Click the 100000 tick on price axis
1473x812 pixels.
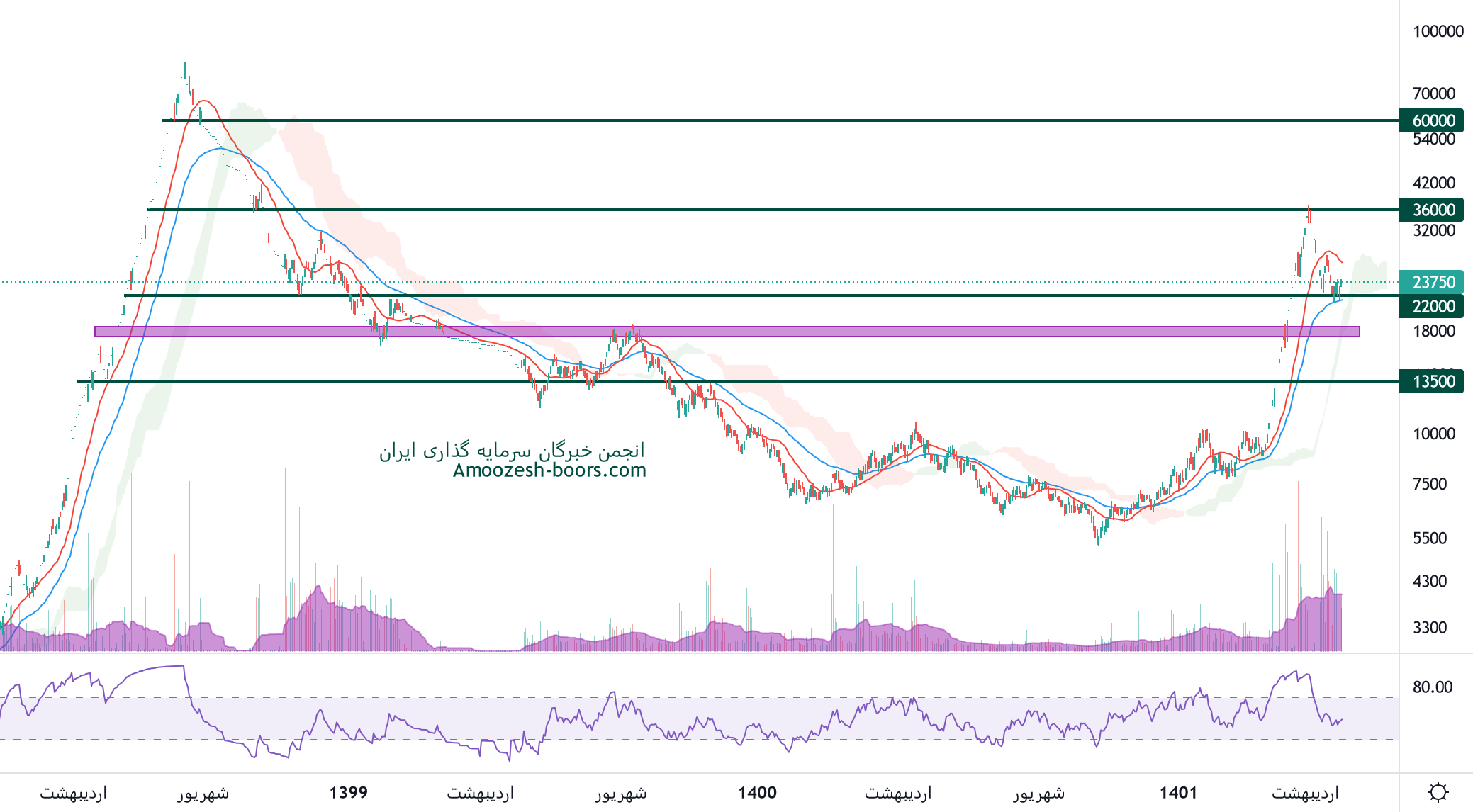tap(1438, 31)
